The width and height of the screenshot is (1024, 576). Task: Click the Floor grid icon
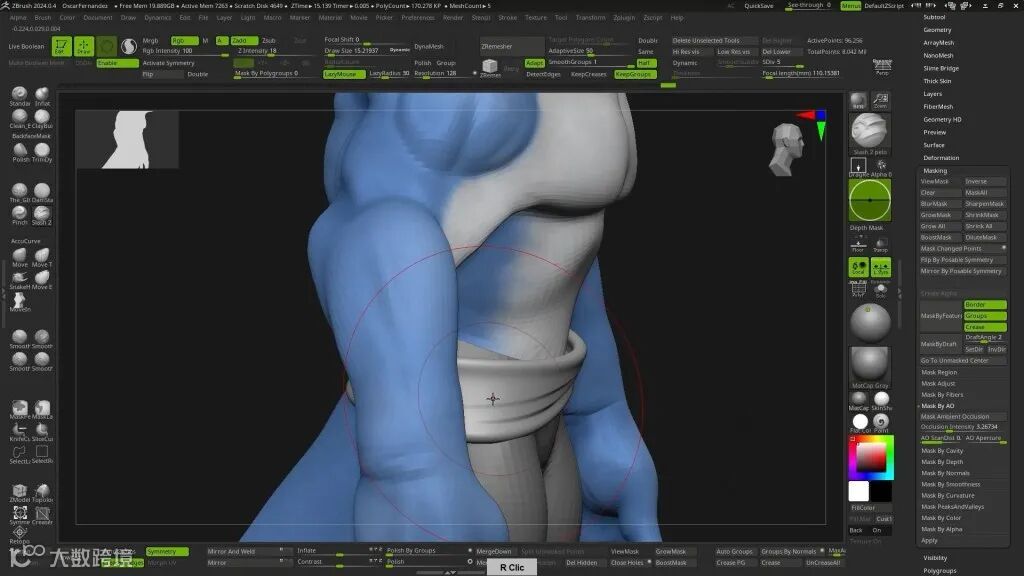(858, 245)
